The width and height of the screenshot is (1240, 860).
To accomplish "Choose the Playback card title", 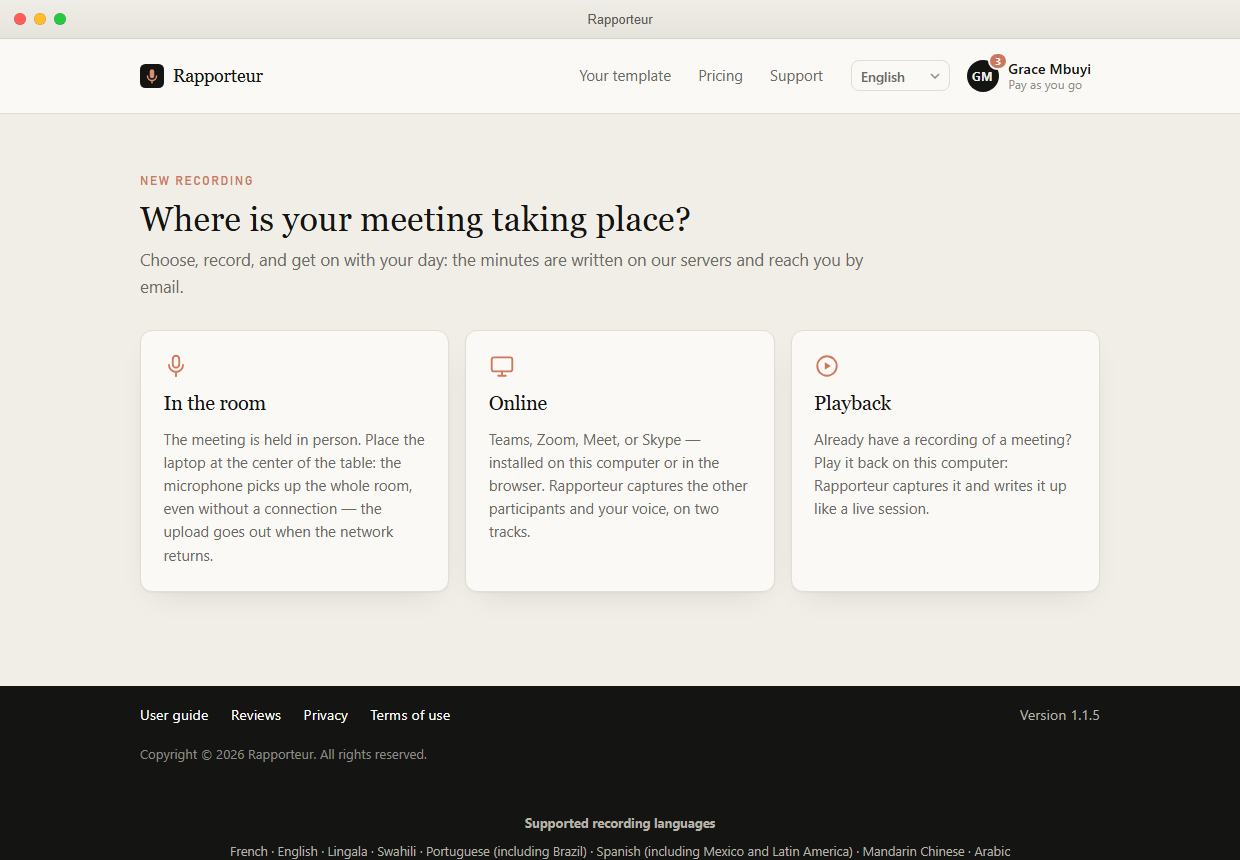I will pos(852,403).
